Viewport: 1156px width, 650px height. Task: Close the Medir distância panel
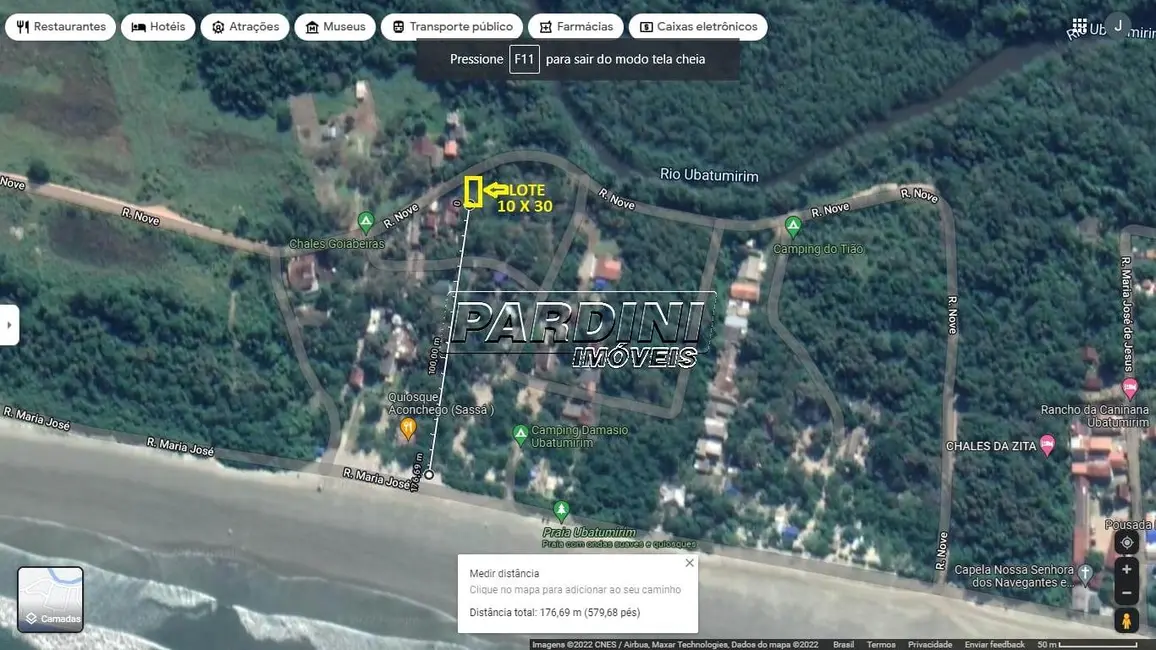[689, 562]
